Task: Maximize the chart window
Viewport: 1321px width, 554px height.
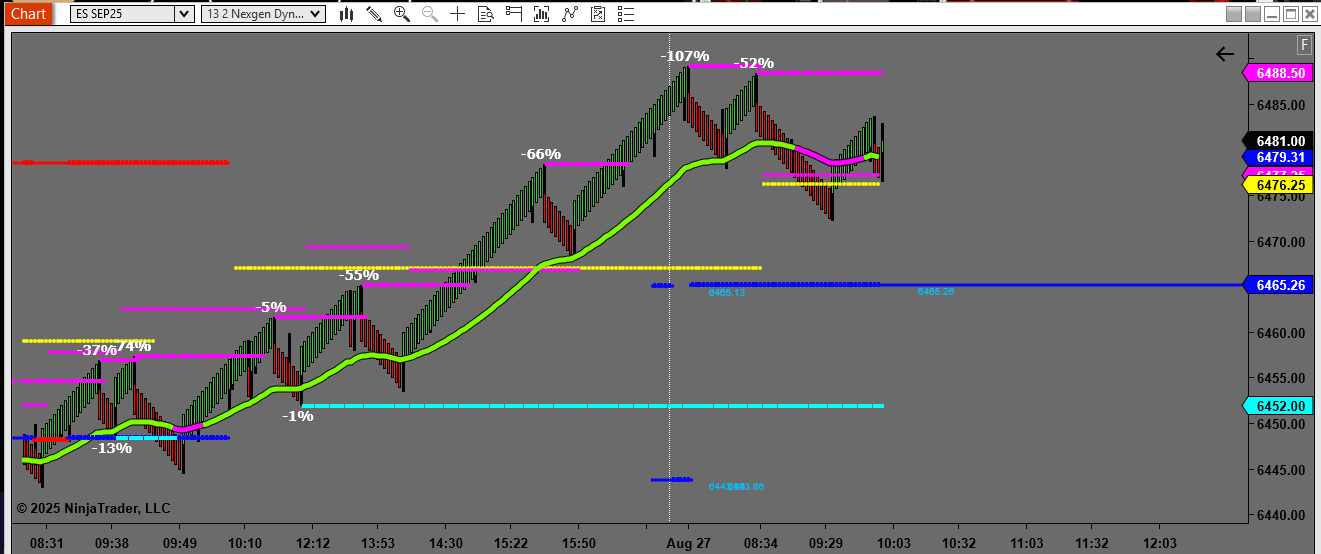Action: [1291, 14]
